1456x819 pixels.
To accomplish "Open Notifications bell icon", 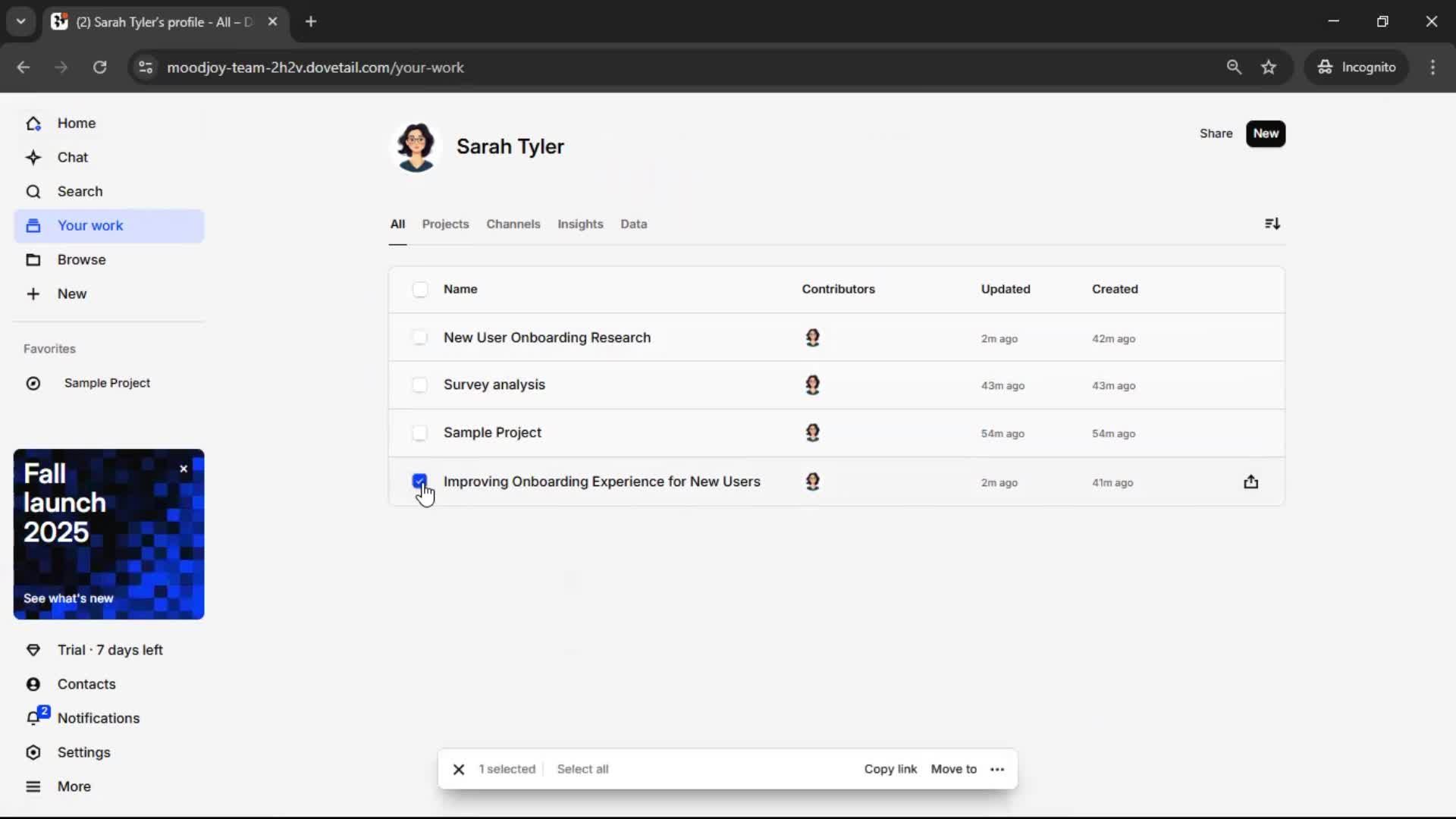I will click(33, 718).
